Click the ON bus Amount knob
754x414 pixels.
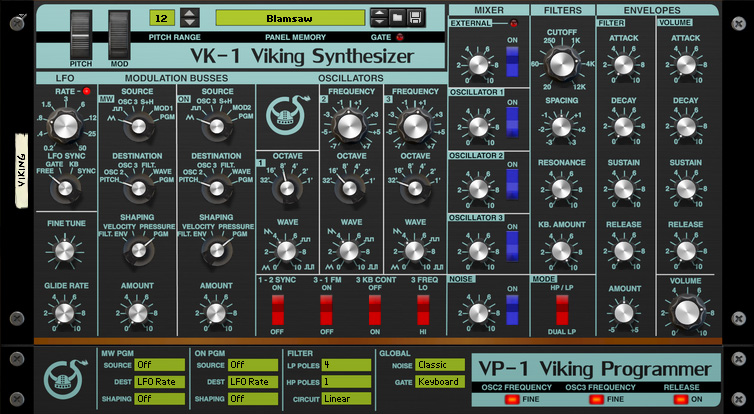click(216, 313)
